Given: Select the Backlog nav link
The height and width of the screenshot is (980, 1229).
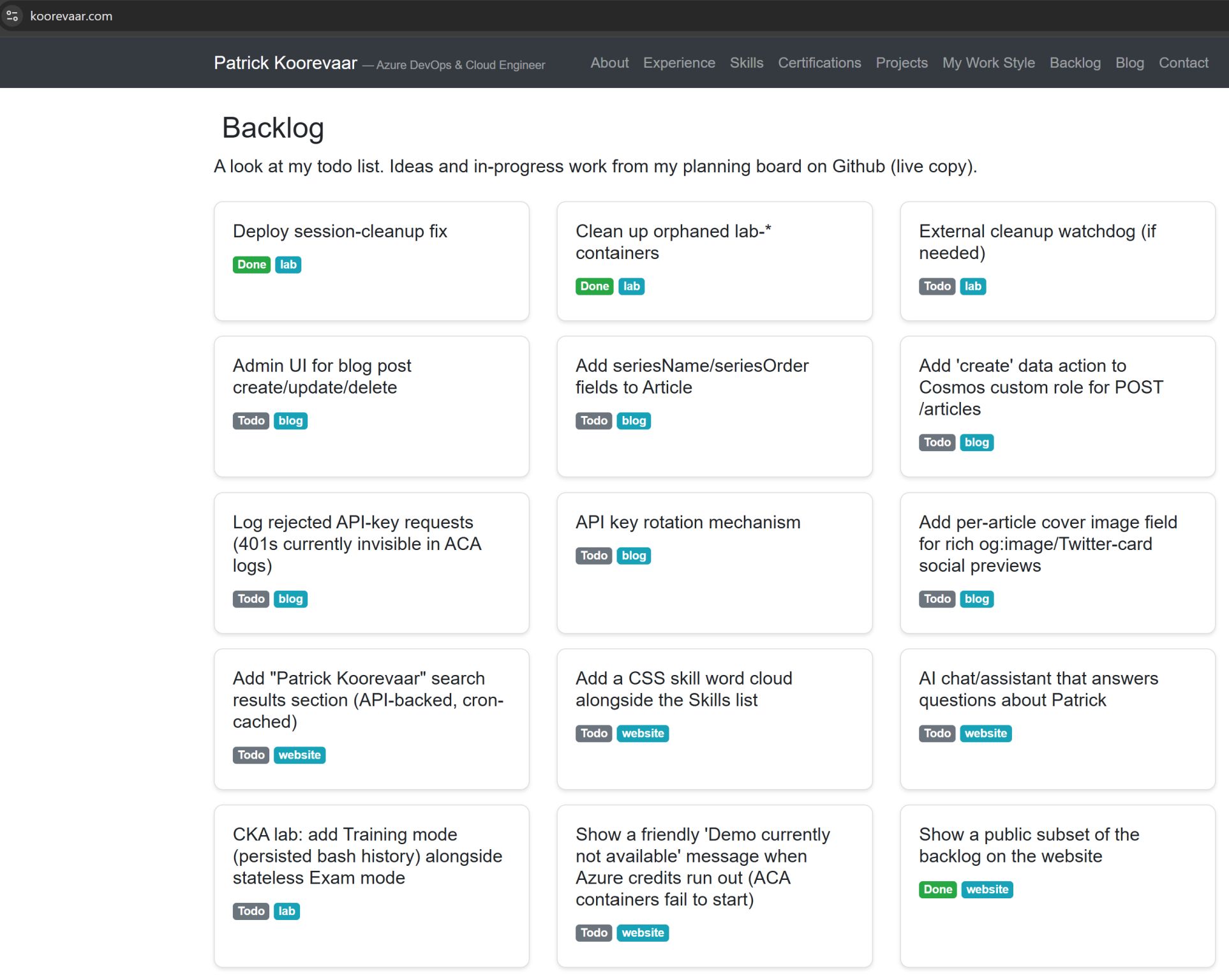Looking at the screenshot, I should [x=1075, y=63].
